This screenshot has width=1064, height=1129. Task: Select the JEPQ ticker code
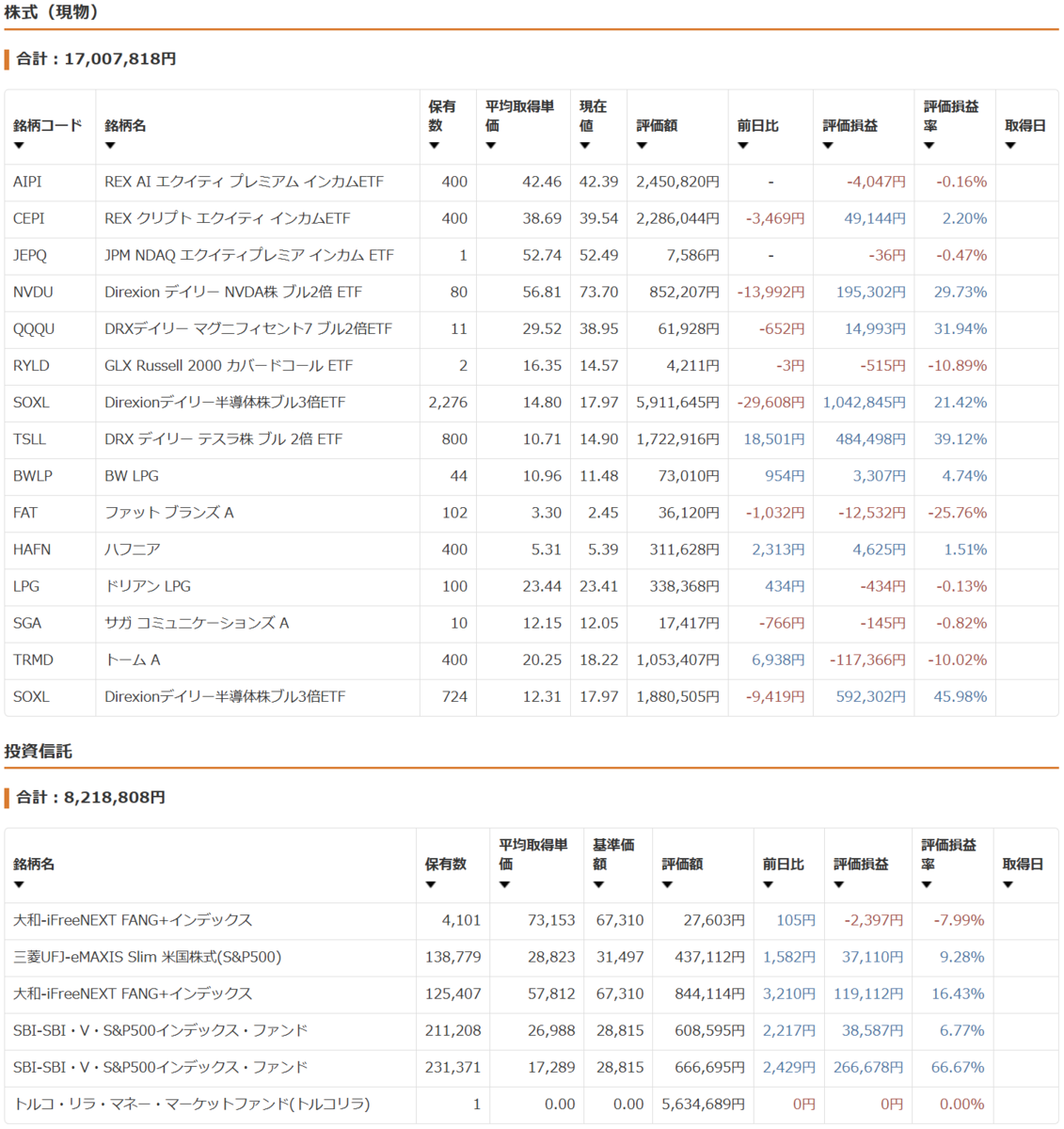(30, 255)
